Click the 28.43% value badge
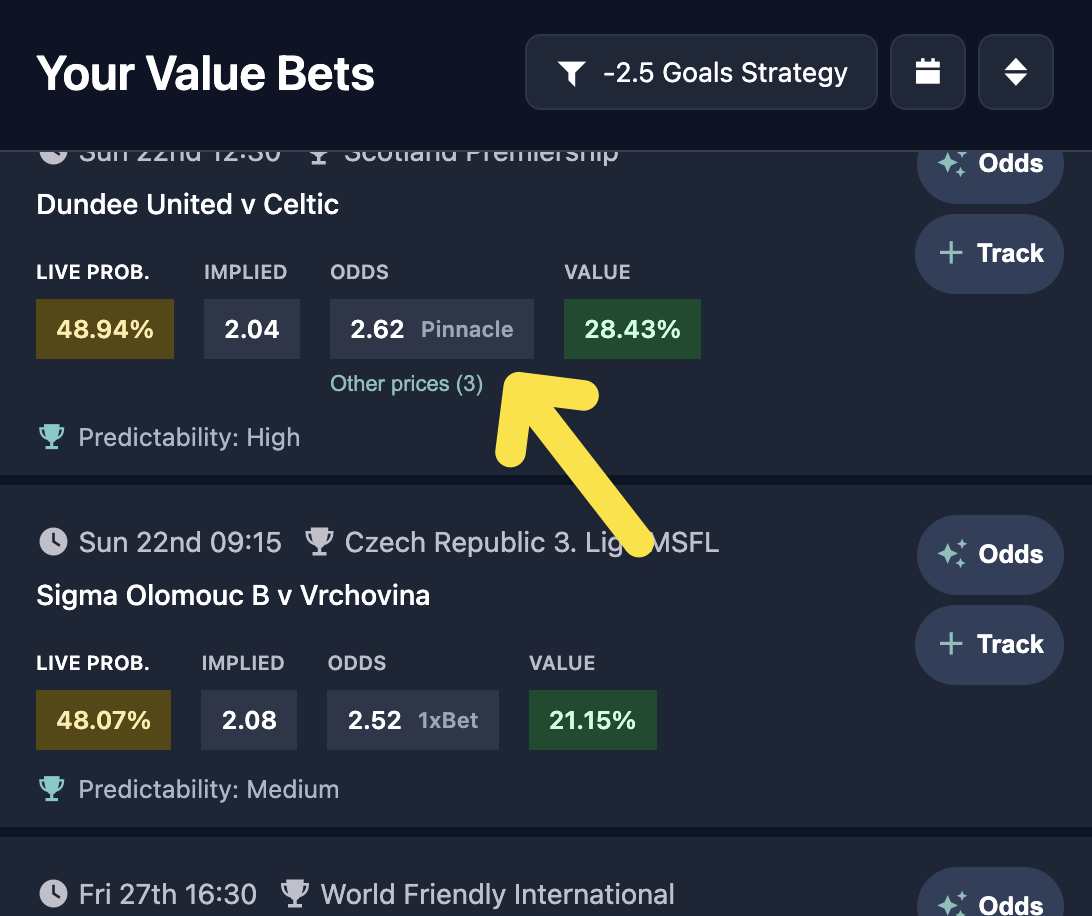1092x916 pixels. pos(632,329)
